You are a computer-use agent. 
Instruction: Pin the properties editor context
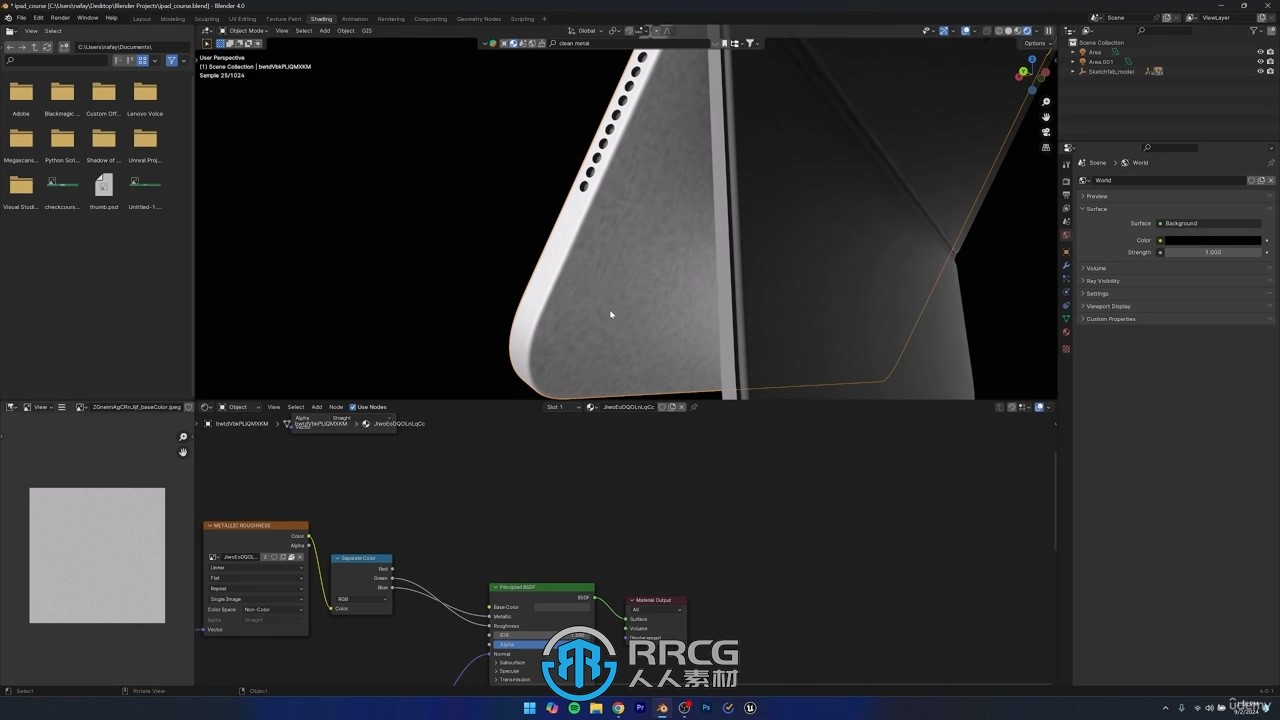1271,162
